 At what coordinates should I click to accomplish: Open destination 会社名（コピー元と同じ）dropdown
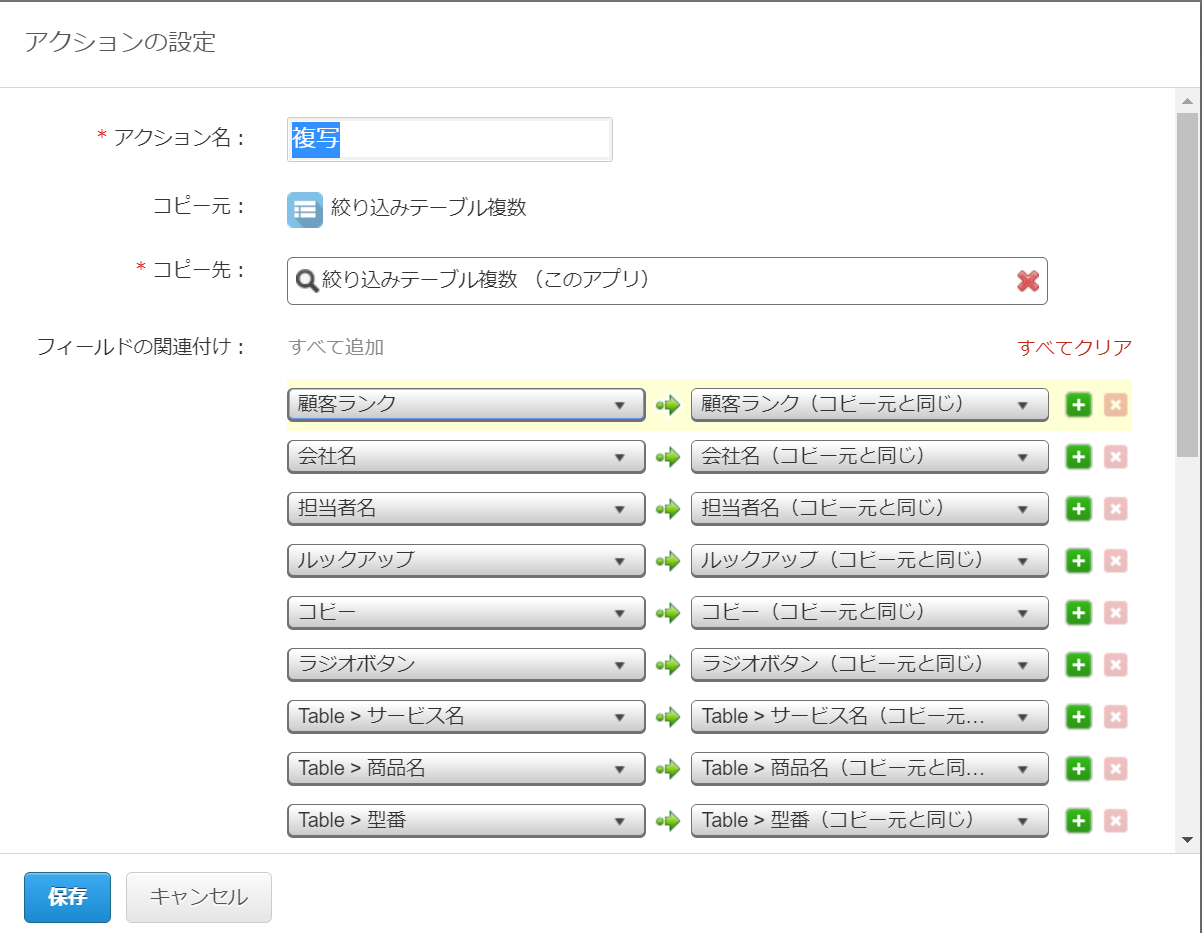[x=869, y=457]
